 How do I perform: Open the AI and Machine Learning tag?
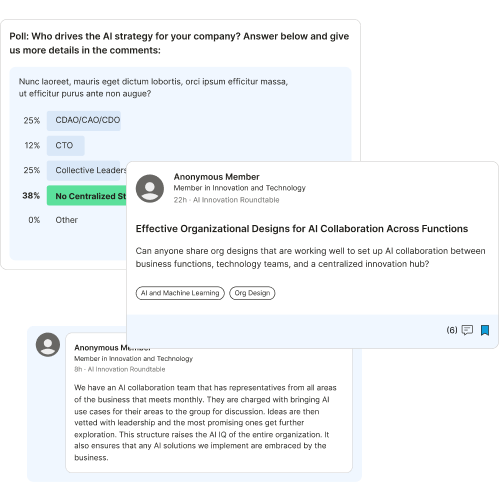click(180, 293)
